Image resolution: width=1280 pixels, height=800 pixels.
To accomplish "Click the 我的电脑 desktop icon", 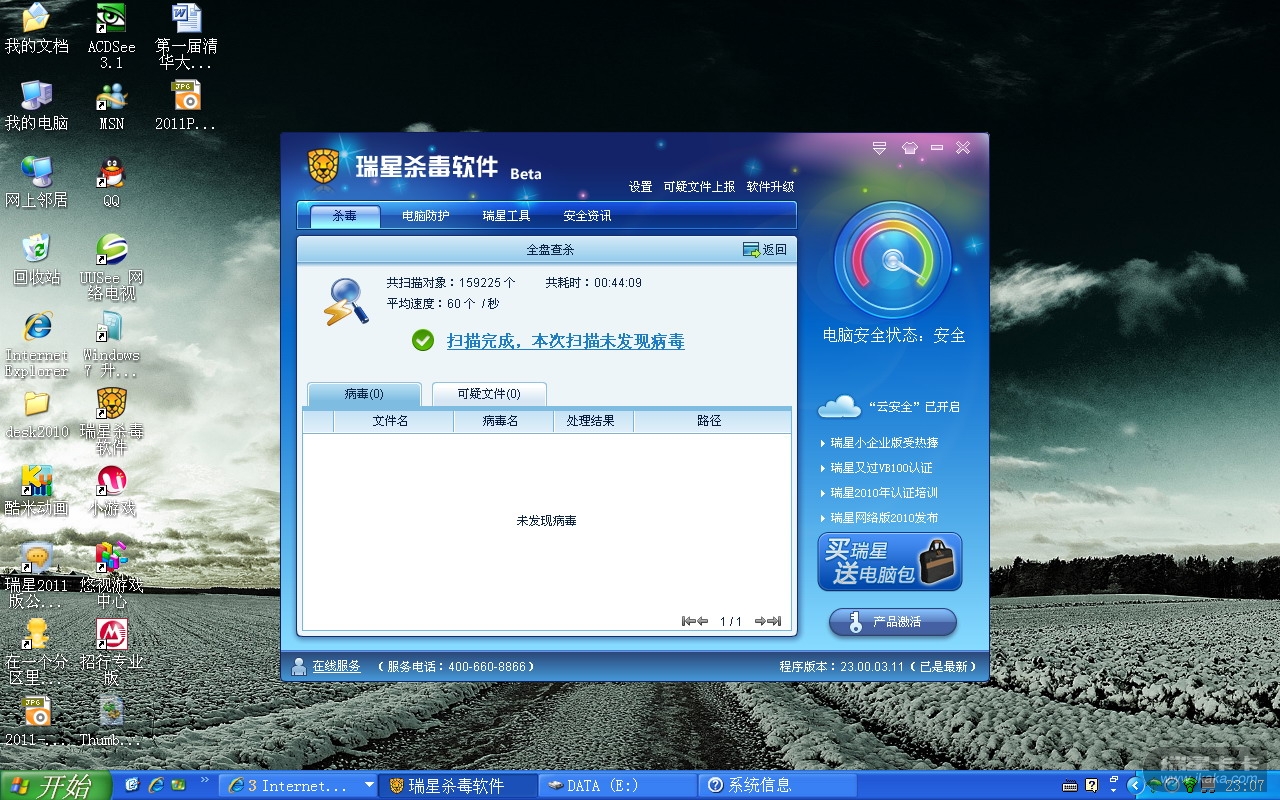I will pyautogui.click(x=36, y=106).
